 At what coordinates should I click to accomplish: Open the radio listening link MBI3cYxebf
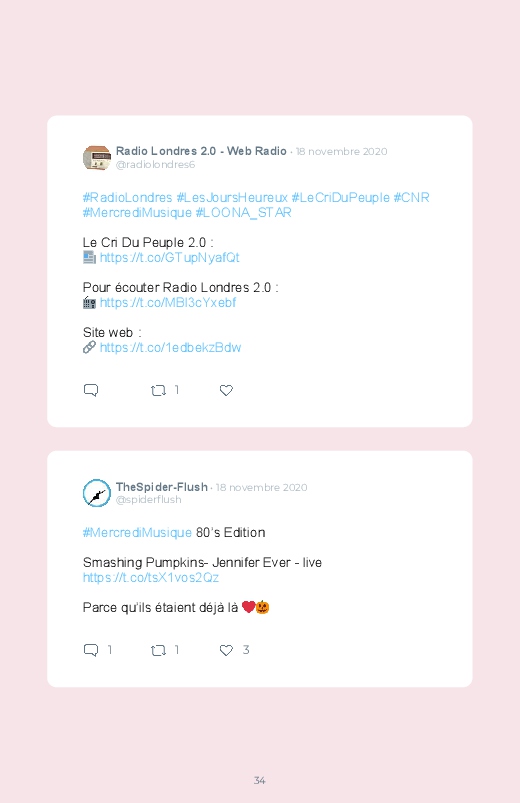[168, 302]
